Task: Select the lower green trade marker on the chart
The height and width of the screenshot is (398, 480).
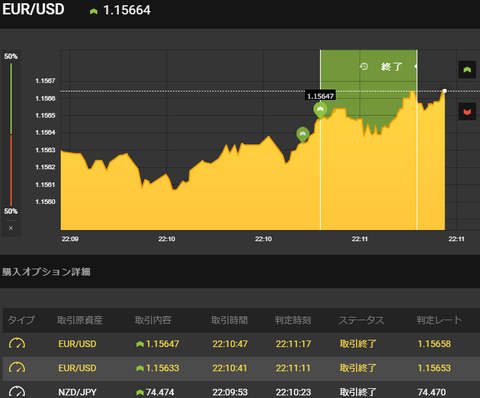Action: point(303,135)
